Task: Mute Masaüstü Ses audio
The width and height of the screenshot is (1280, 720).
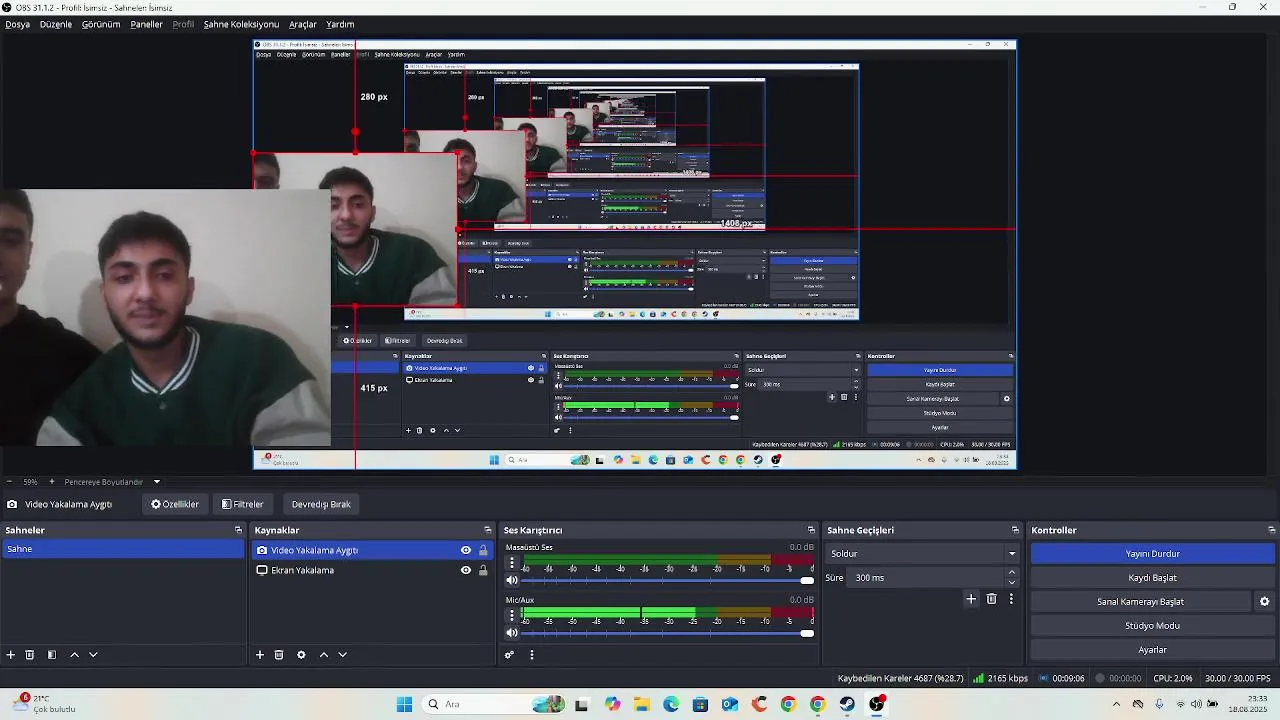Action: click(x=512, y=580)
